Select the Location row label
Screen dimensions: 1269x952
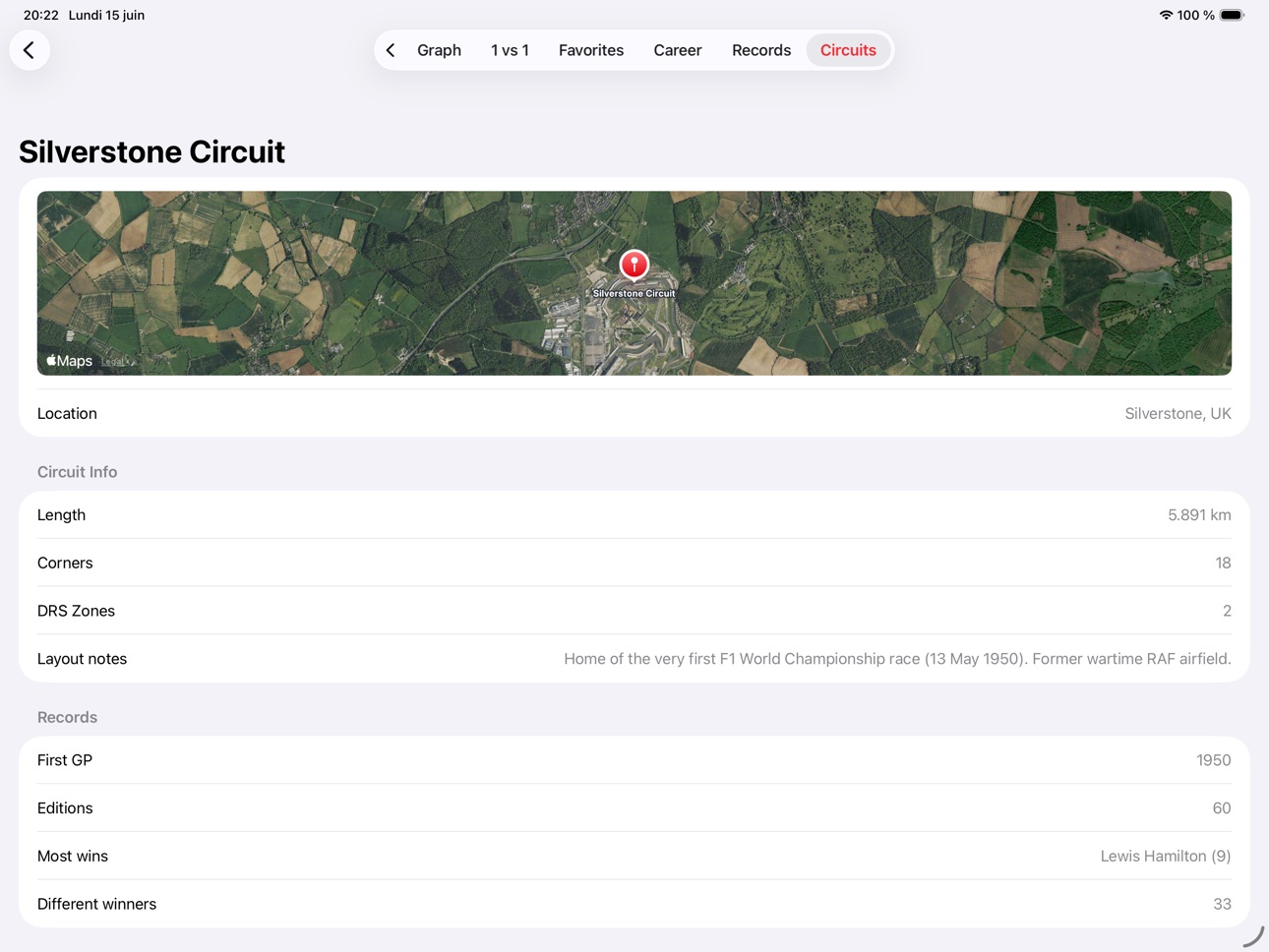point(67,413)
